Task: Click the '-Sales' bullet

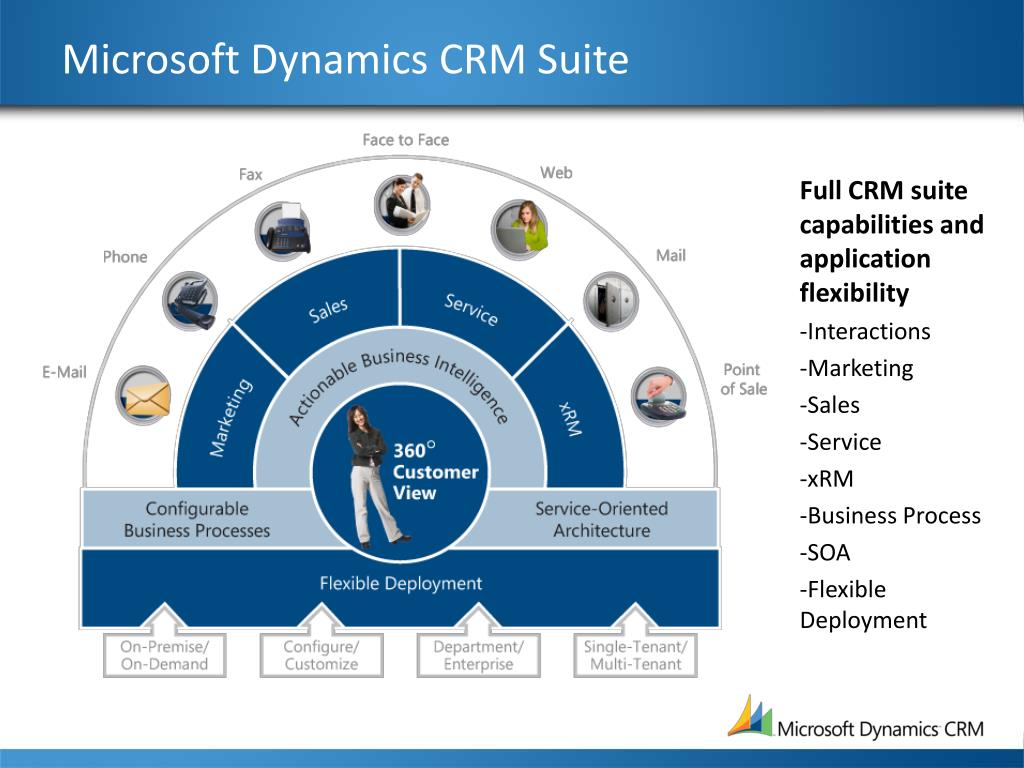Action: 829,406
